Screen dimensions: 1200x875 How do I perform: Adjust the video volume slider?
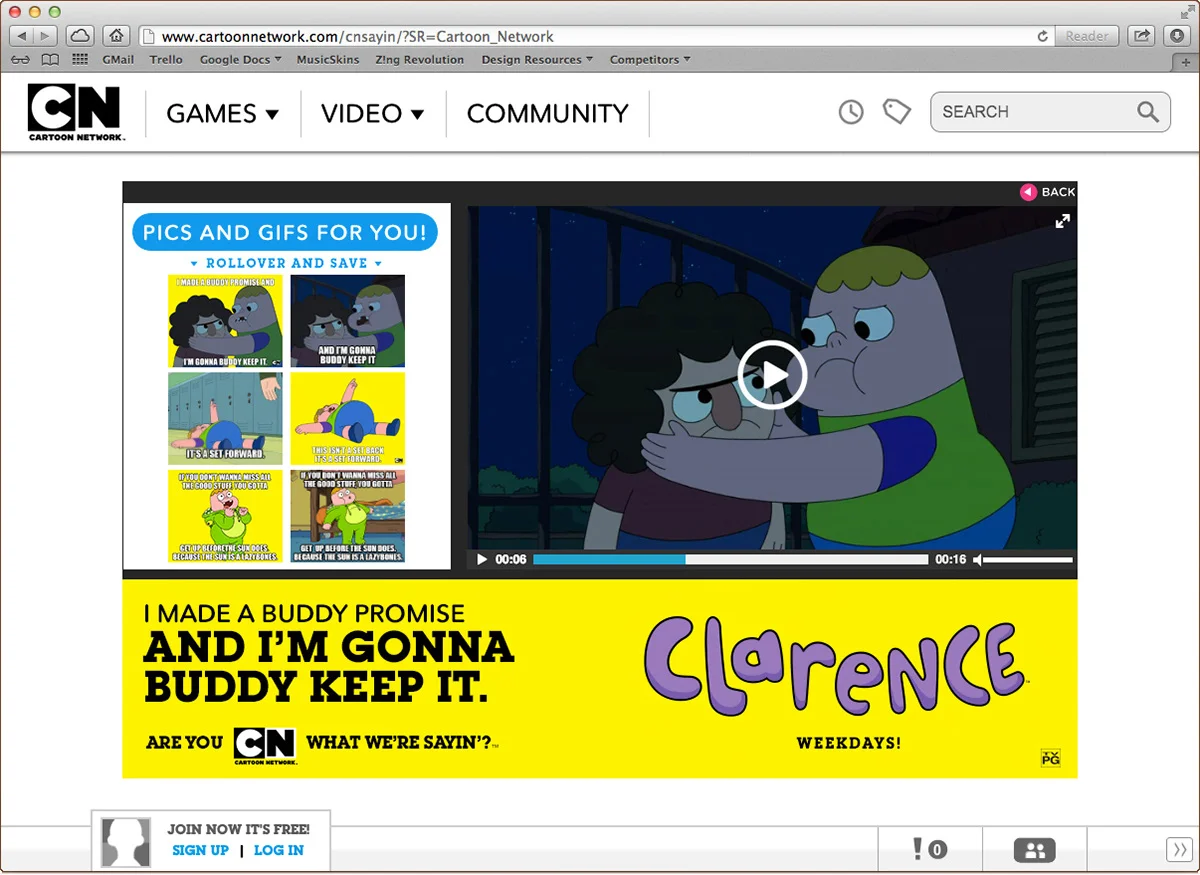click(x=1029, y=560)
